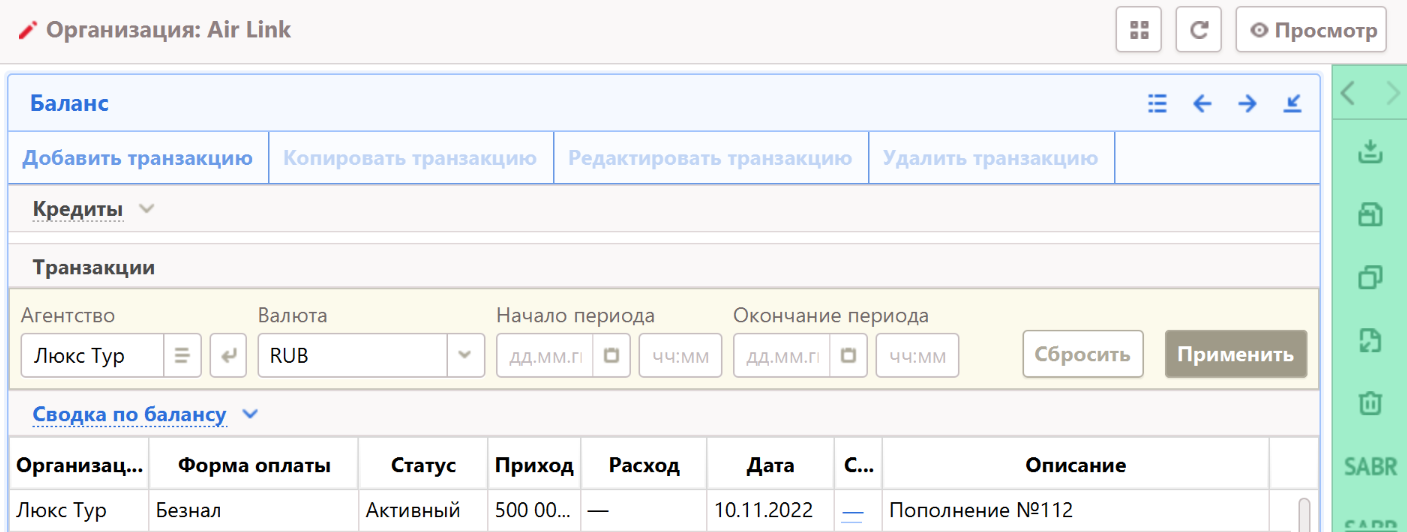Click the collapse arrow icon in Баланс header
This screenshot has height=532, width=1407.
1292,103
